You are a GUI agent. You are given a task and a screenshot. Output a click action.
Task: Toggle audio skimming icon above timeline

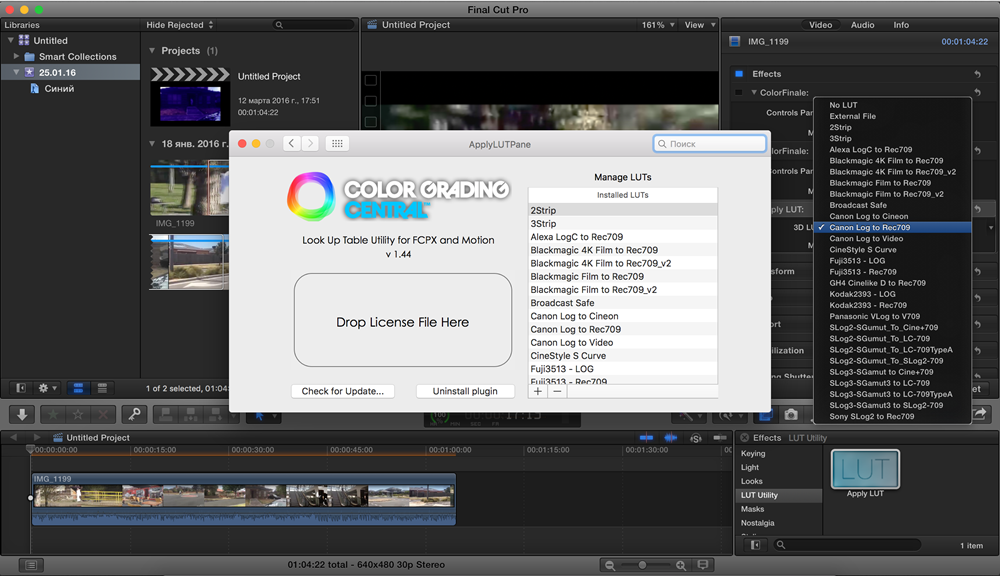[670, 438]
